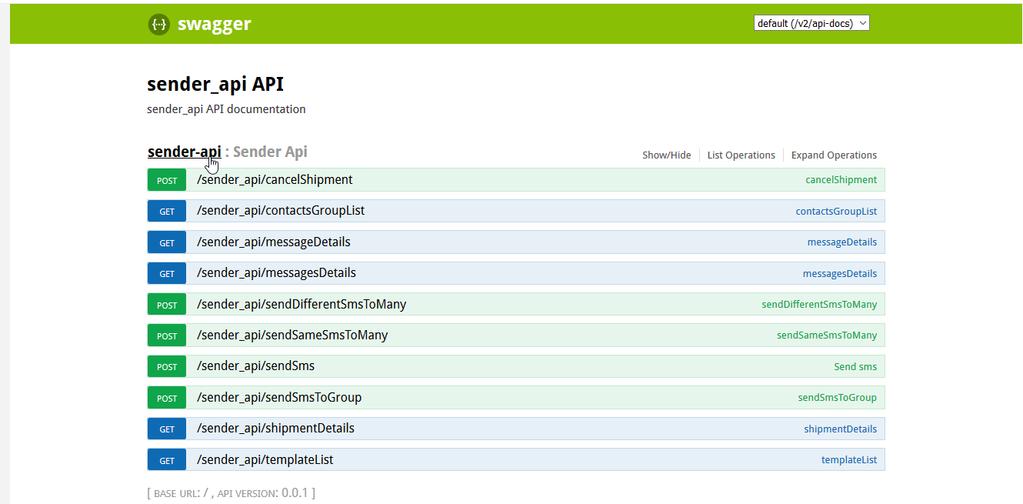Expand the /sender_api/sendDifferentSmsToMany path
The height and width of the screenshot is (504, 1023).
(x=301, y=304)
